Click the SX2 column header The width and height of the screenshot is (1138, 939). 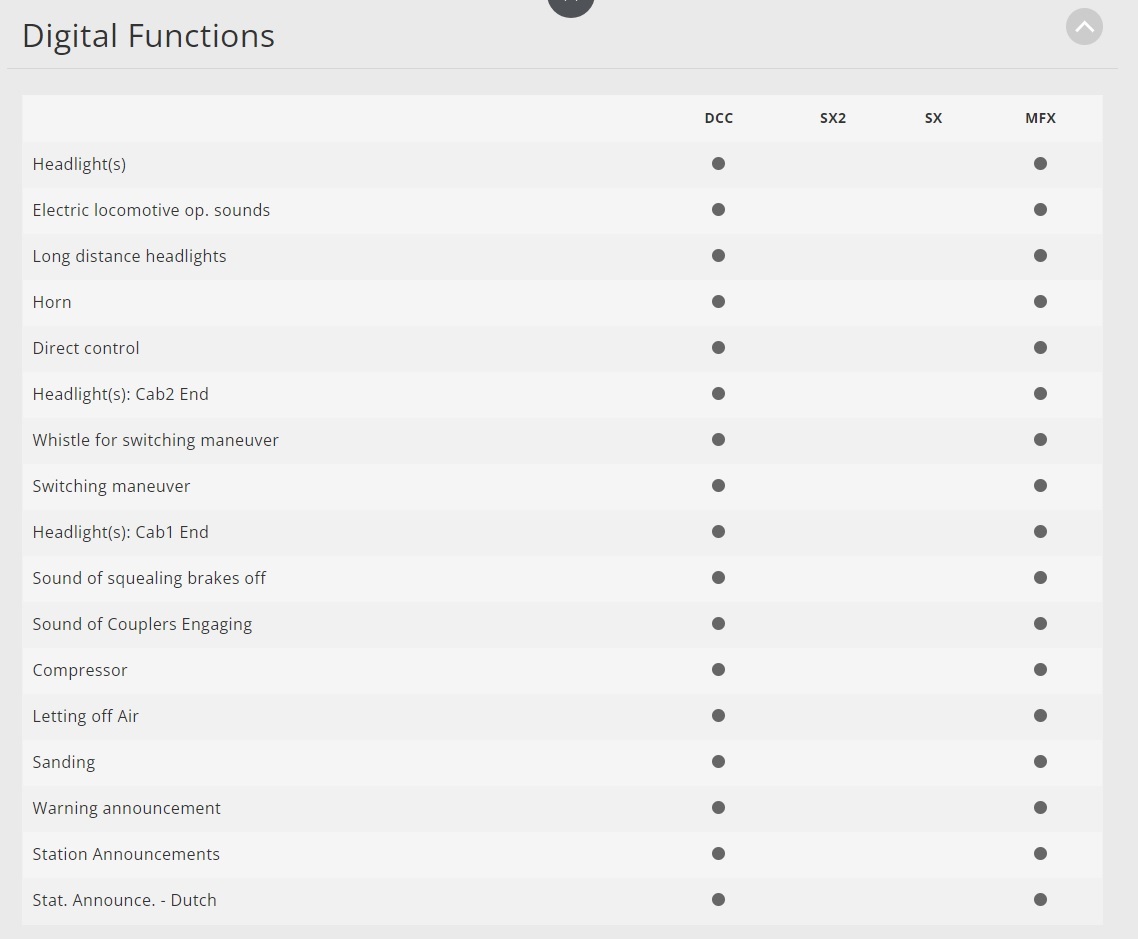pos(832,118)
